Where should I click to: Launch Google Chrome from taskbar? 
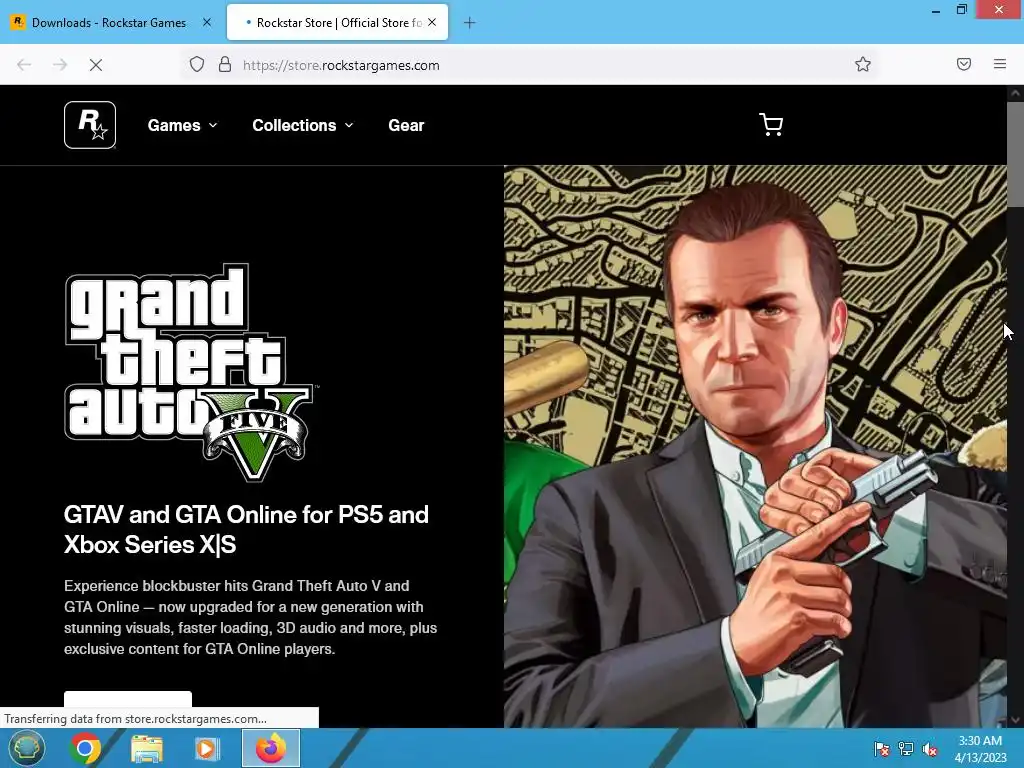85,748
